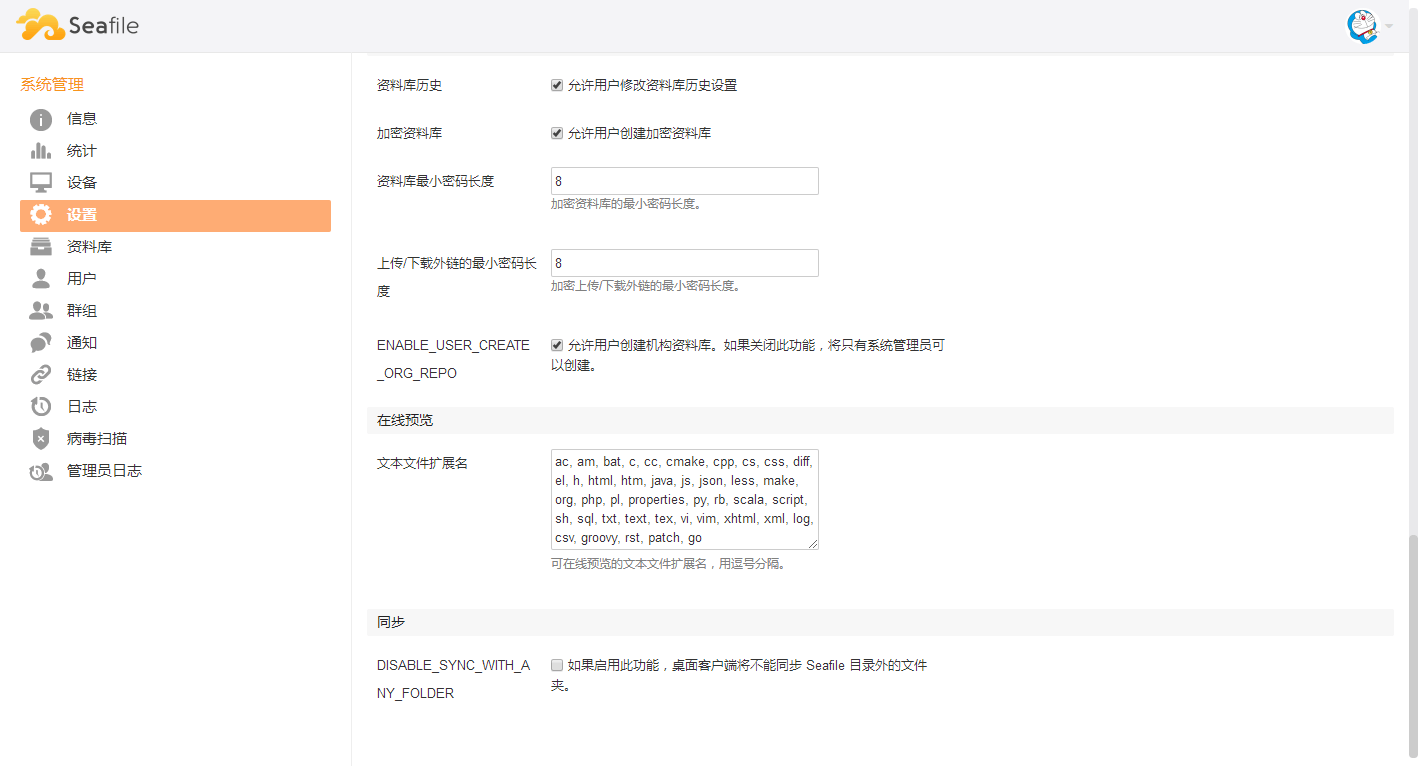This screenshot has height=766, width=1418.
Task: Click the 病毒扫描 shield icon
Action: [x=41, y=439]
